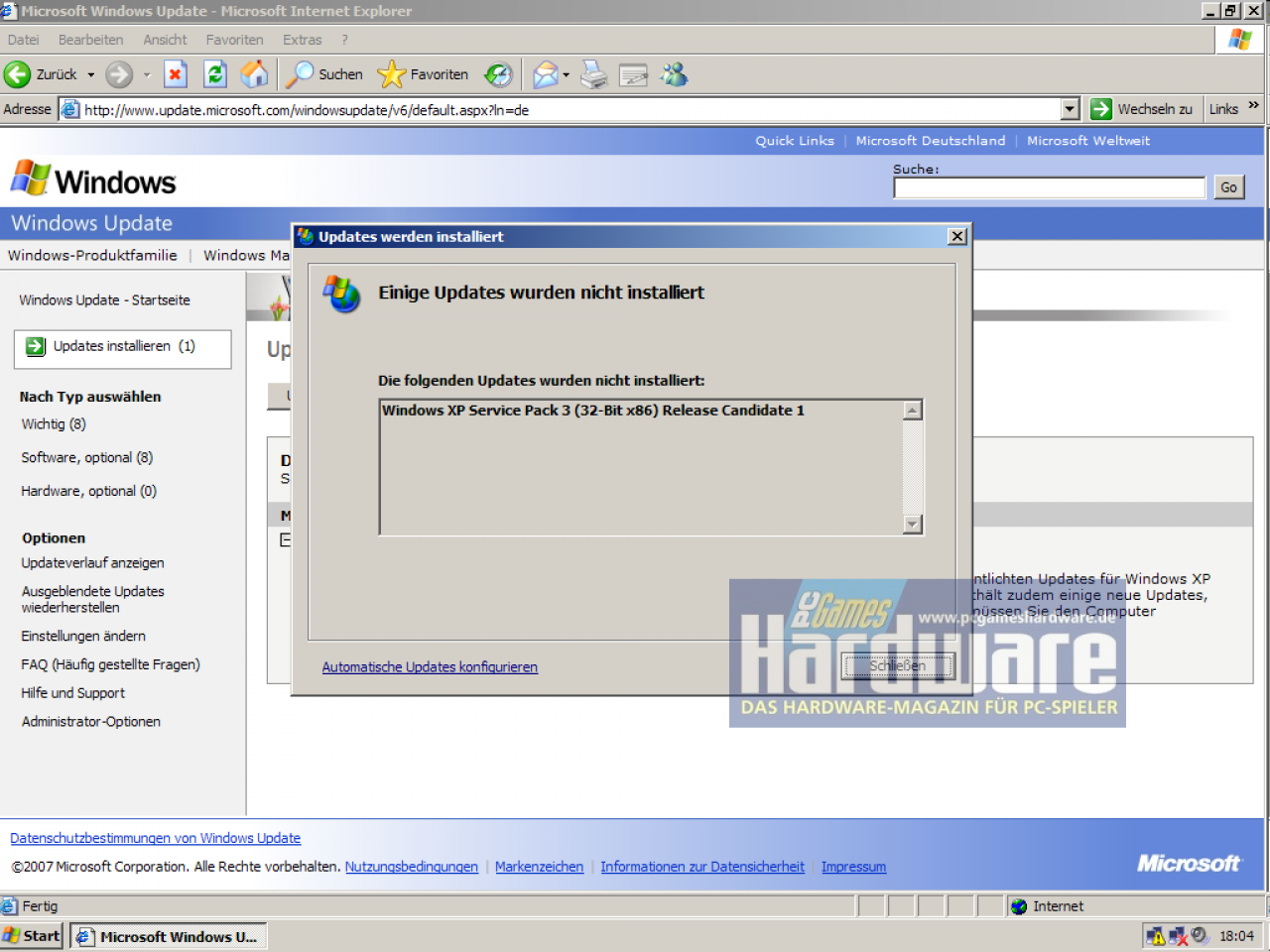
Task: Open the Bearbeiten menu
Action: click(x=91, y=40)
